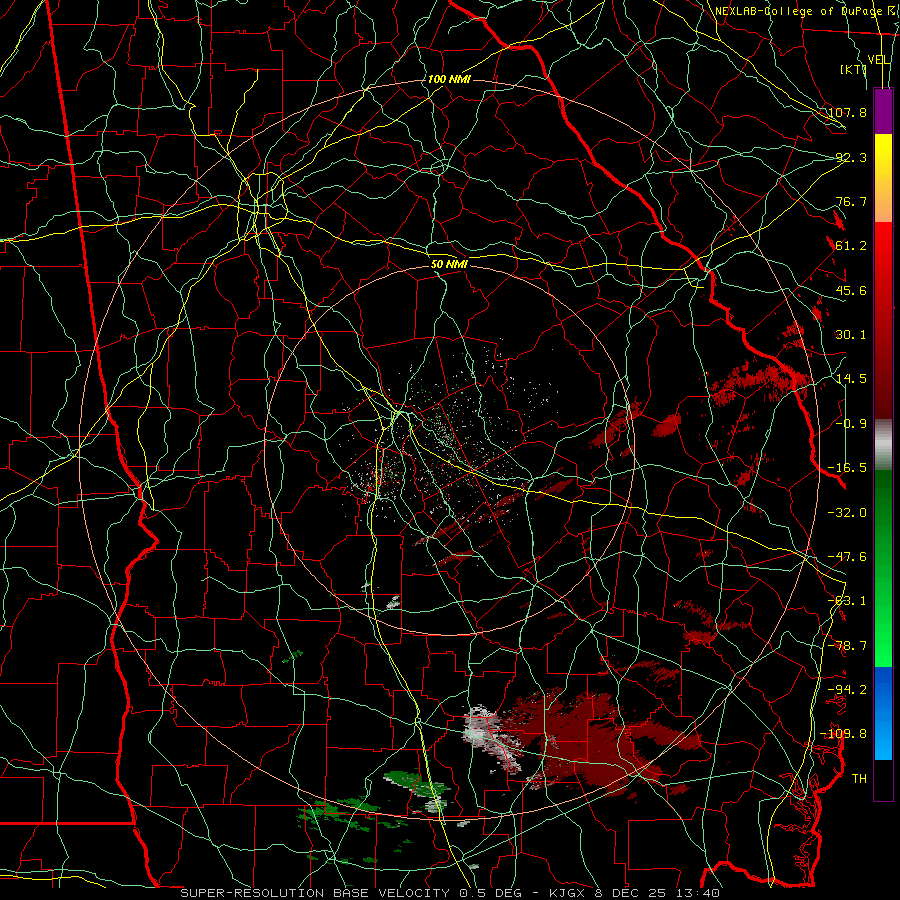Click the purple segment of the color bar
The height and width of the screenshot is (900, 900).
[x=883, y=111]
